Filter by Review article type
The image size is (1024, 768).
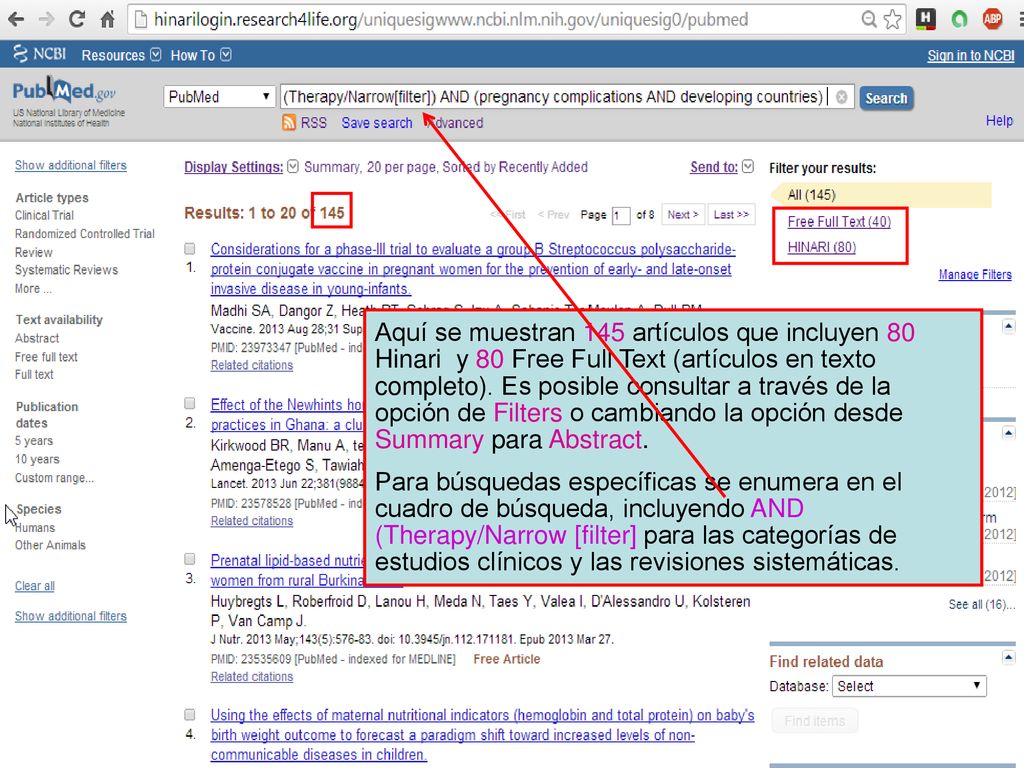pos(33,252)
